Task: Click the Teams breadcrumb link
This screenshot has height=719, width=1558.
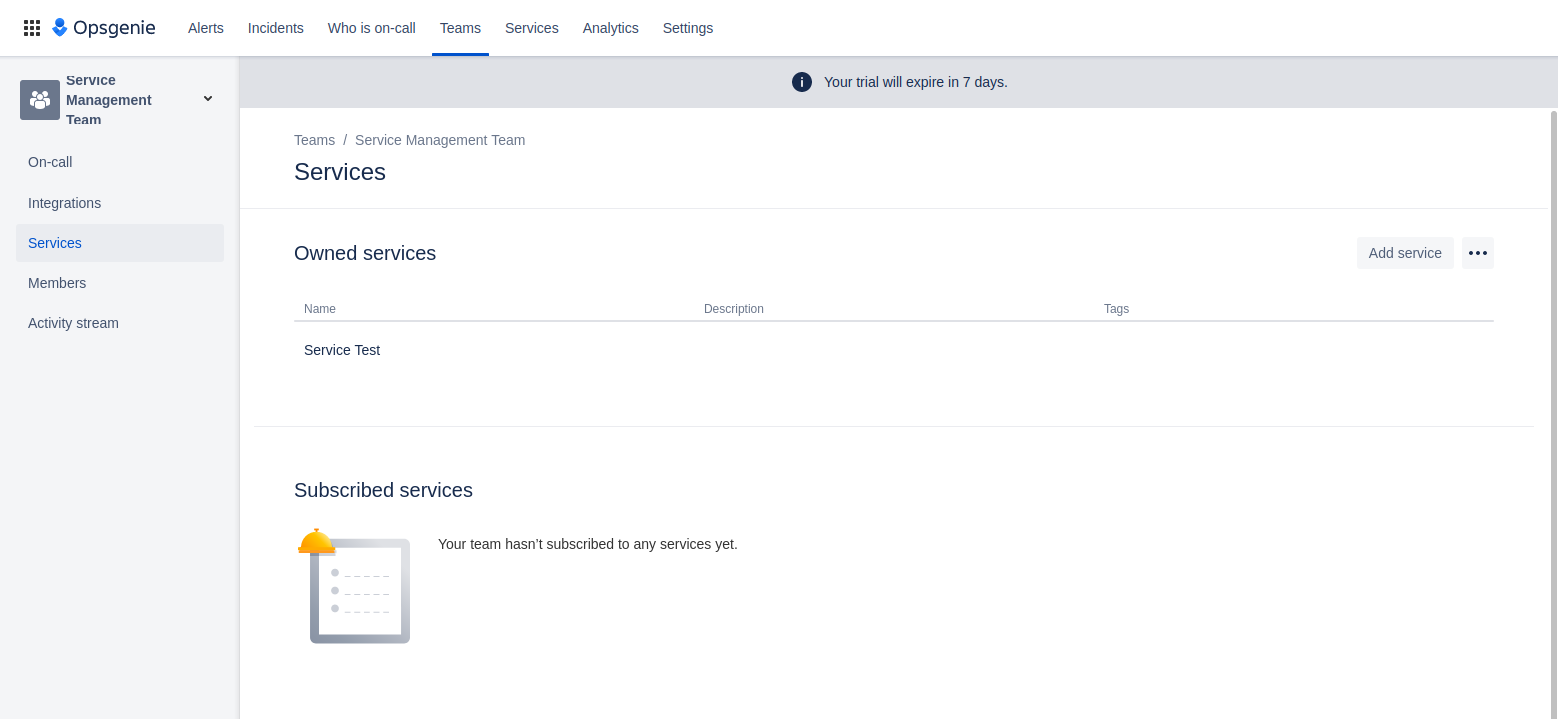Action: click(314, 140)
